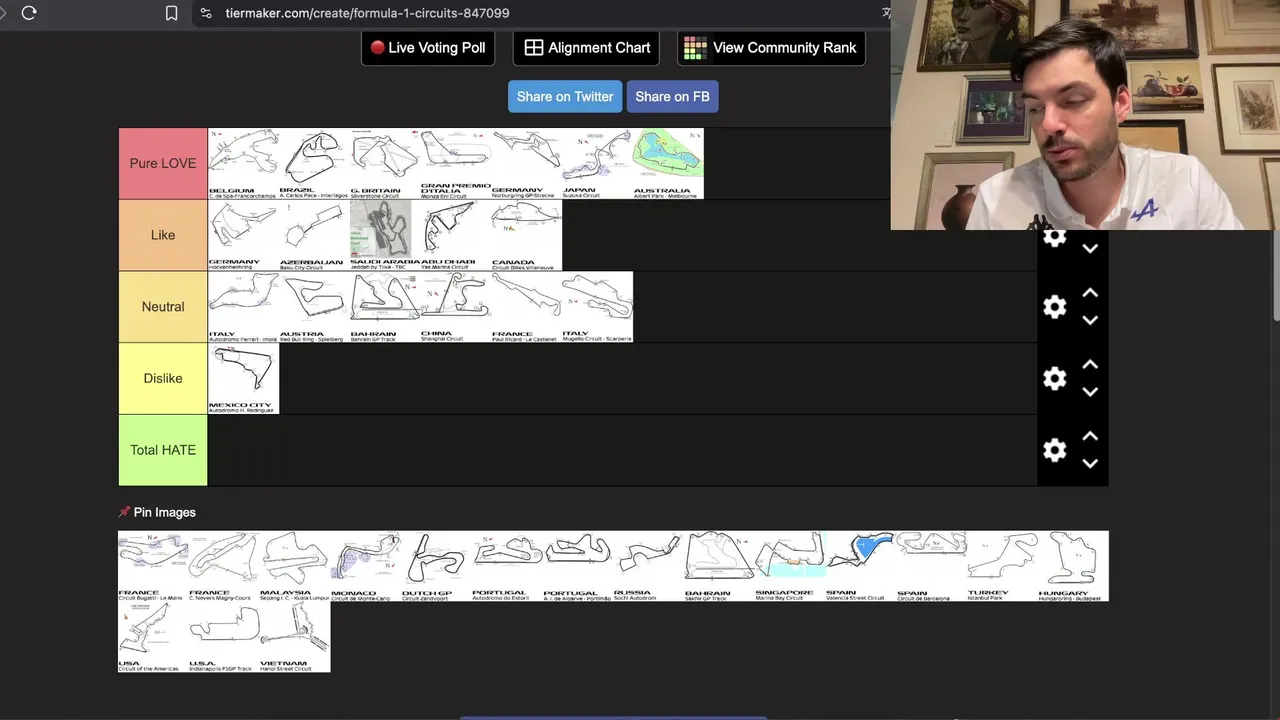Pick the USA Circuit of the Americas image
The height and width of the screenshot is (720, 1280).
coord(153,637)
